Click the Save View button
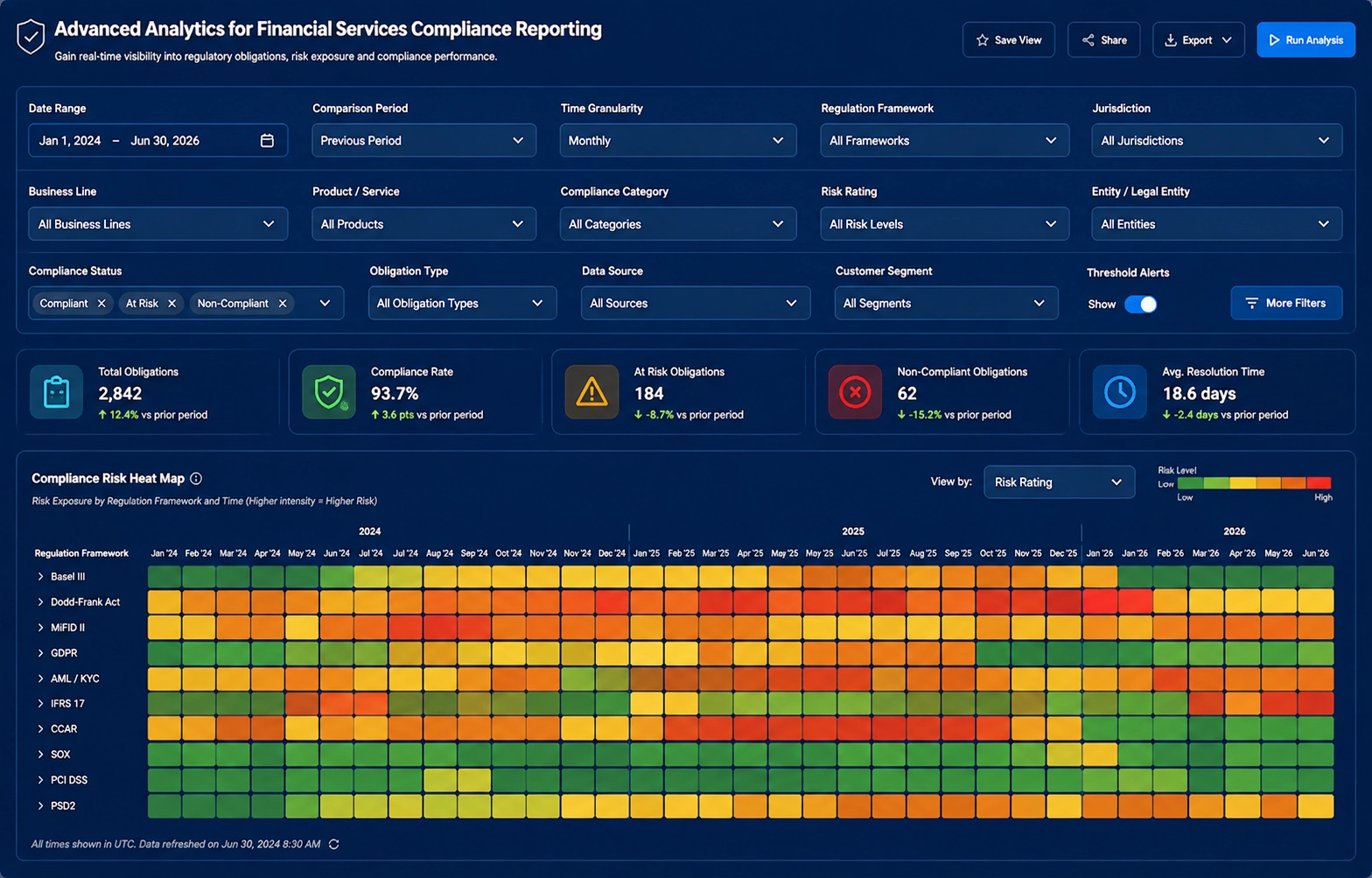This screenshot has width=1372, height=878. [1009, 40]
